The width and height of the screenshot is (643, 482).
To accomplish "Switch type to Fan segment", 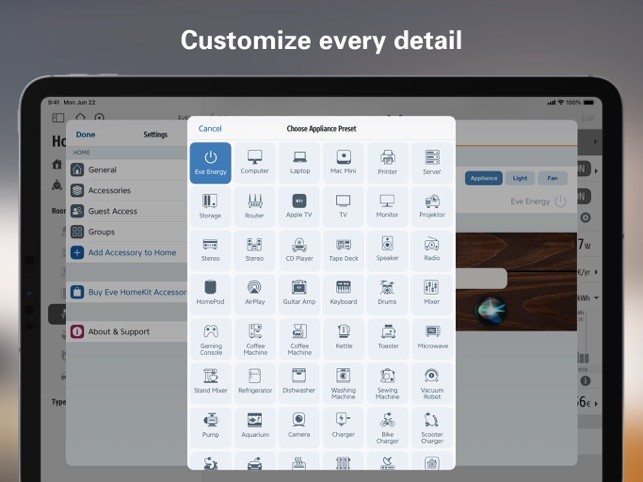I will coord(552,178).
